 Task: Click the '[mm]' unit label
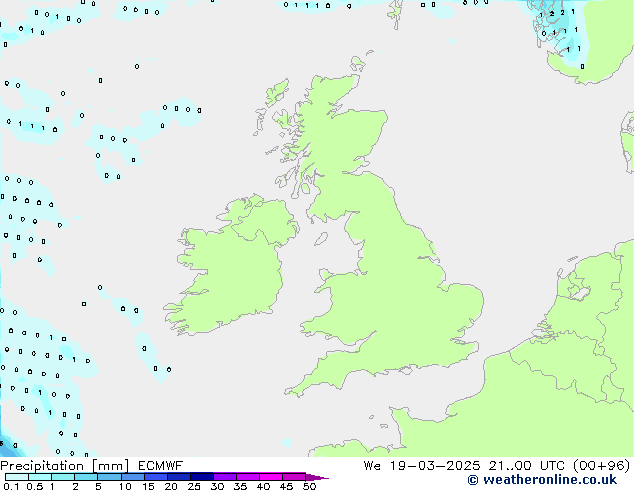pos(111,466)
